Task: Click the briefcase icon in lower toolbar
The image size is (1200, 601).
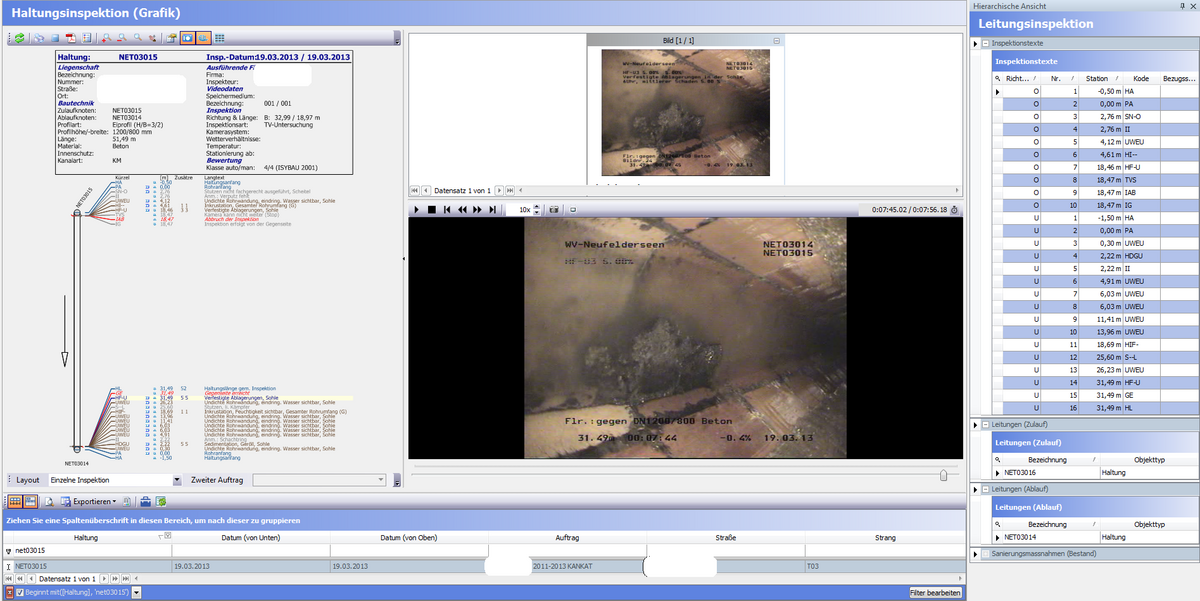Action: 145,501
